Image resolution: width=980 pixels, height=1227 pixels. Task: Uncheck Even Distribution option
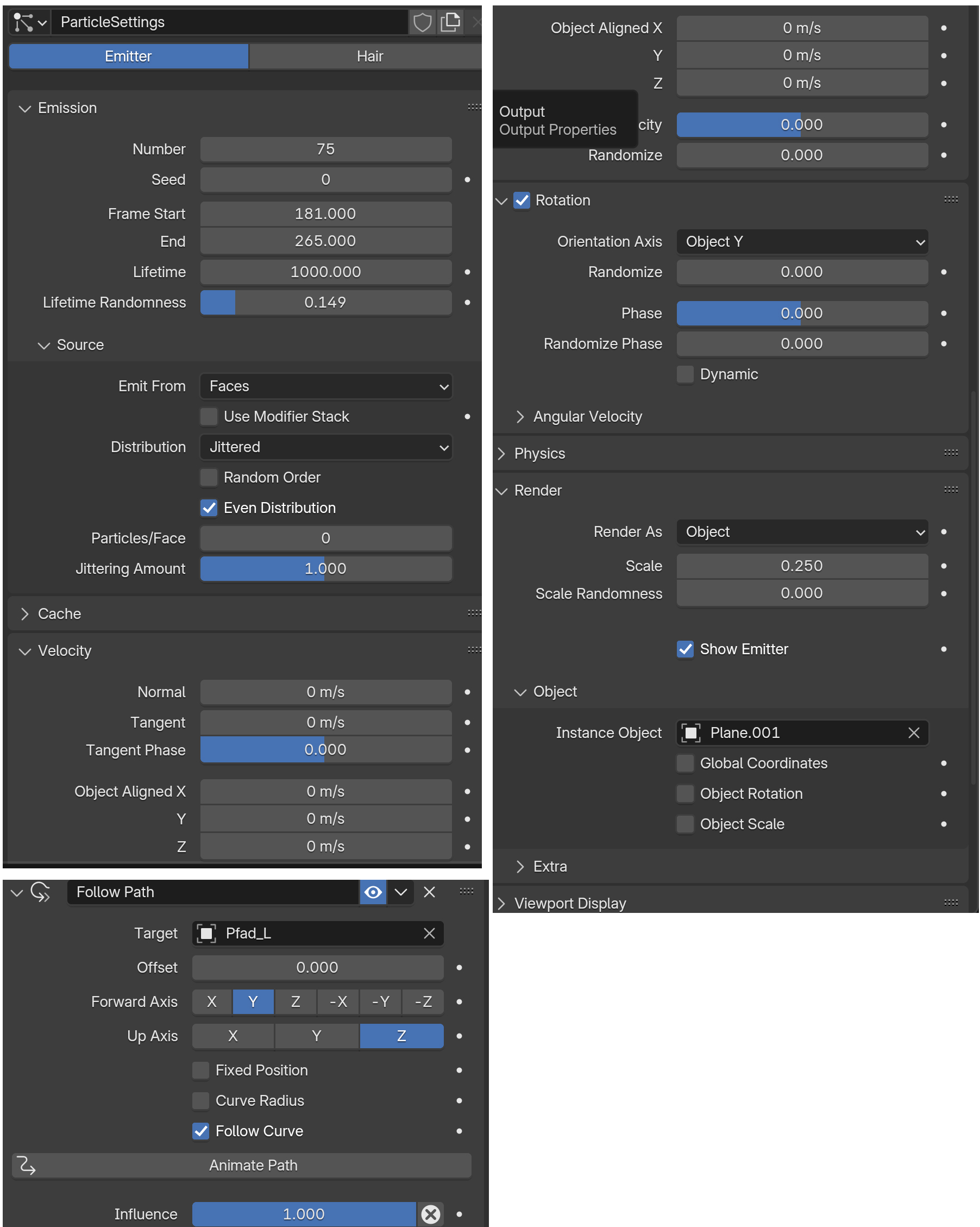(x=209, y=508)
